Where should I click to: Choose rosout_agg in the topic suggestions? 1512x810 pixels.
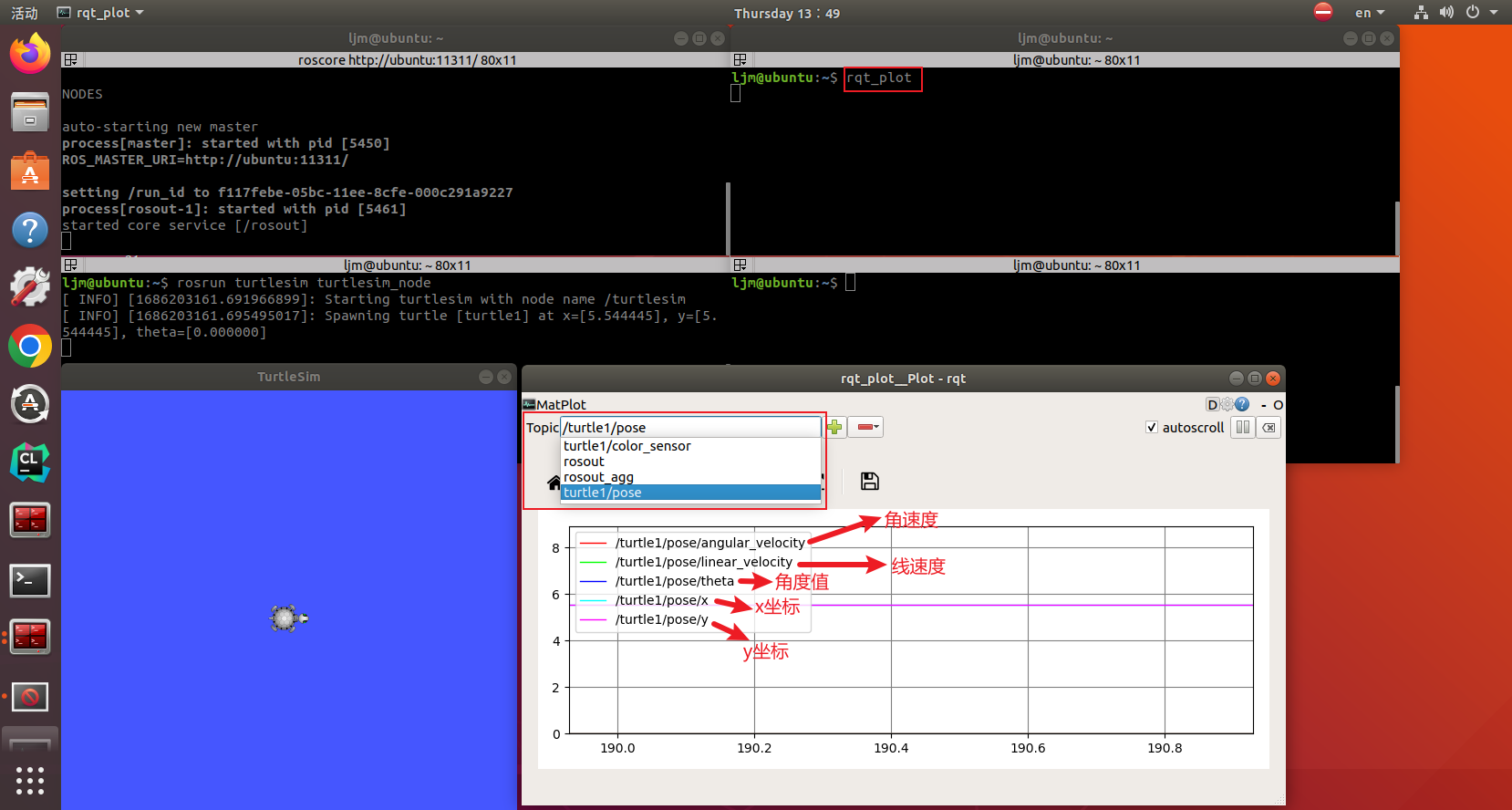(691, 477)
